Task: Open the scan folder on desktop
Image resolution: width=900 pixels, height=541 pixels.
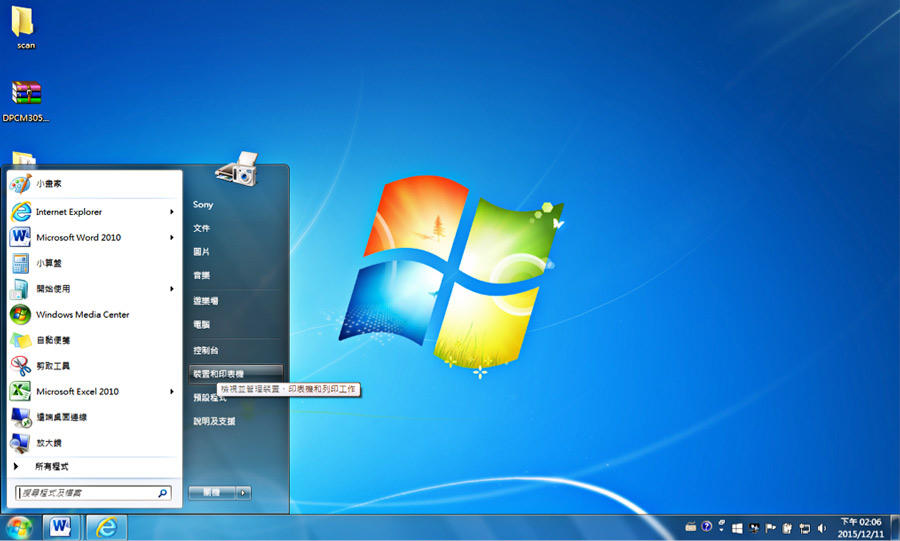Action: 24,28
